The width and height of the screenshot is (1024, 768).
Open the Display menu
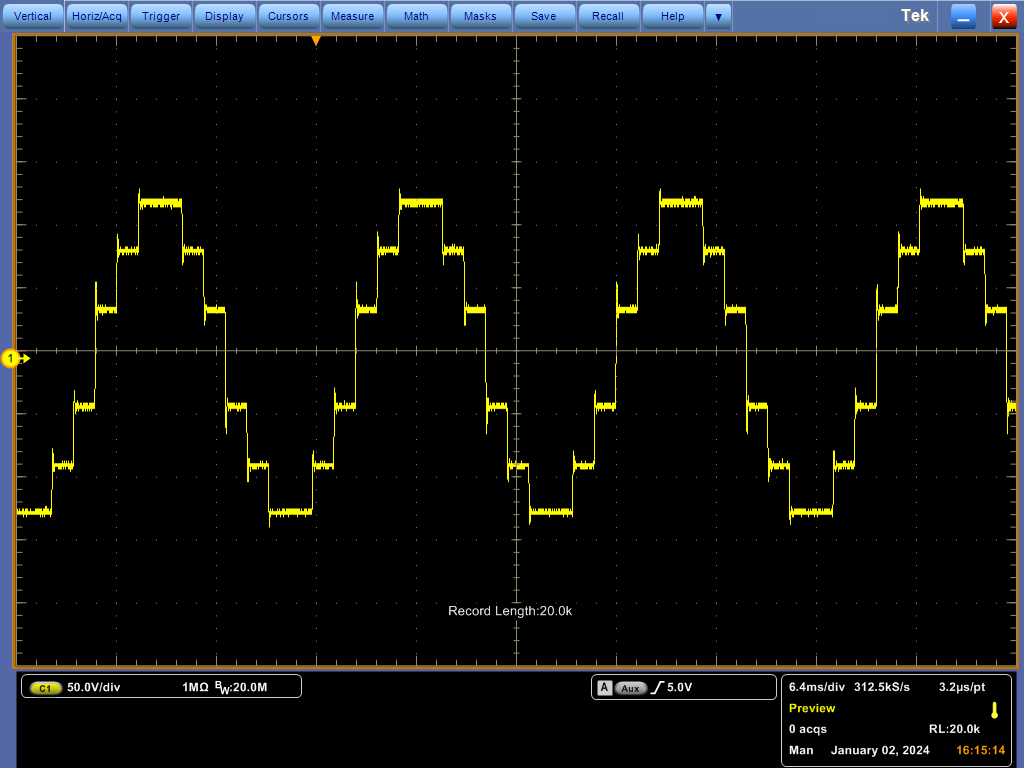[224, 15]
